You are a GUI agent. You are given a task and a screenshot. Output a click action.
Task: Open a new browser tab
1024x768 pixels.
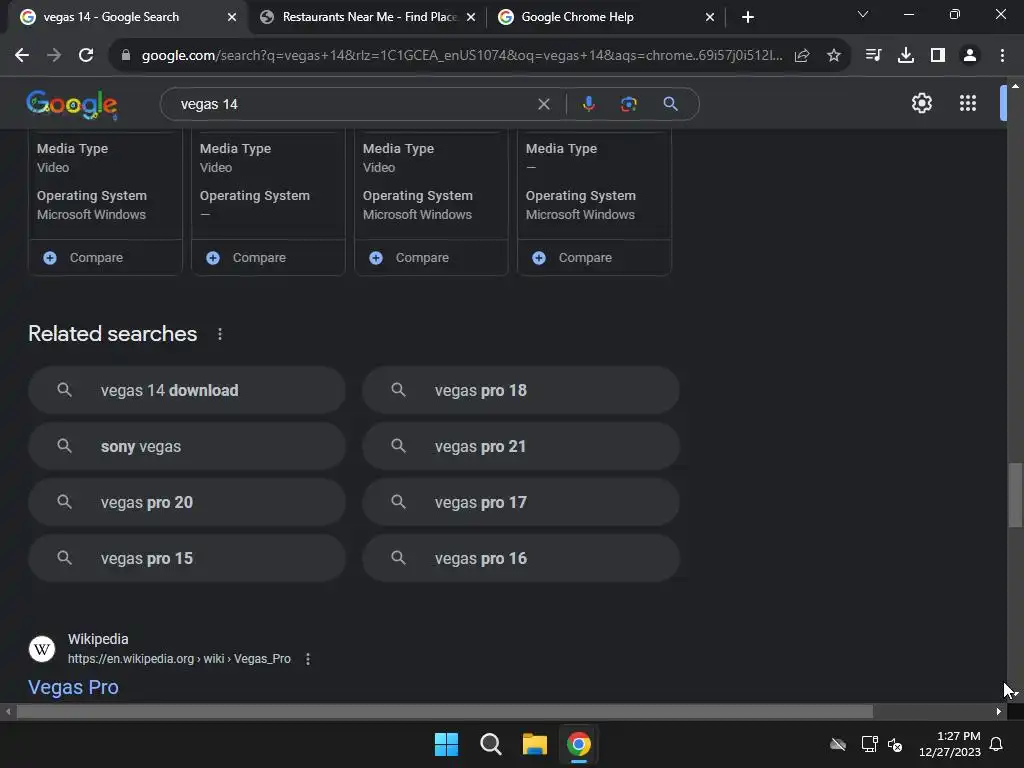point(748,17)
